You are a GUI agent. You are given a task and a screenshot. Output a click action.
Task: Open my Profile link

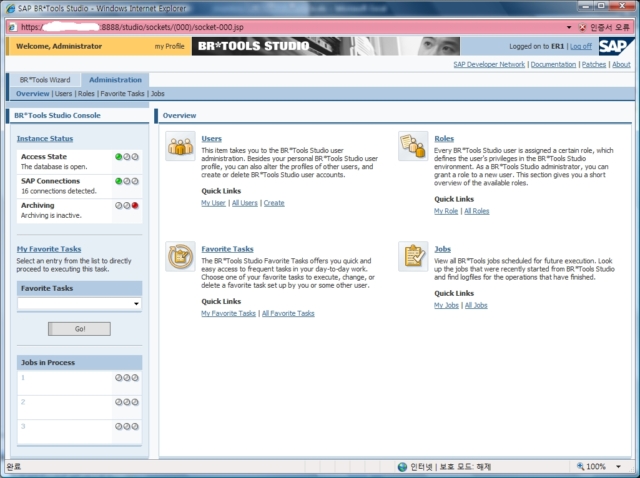tap(169, 47)
